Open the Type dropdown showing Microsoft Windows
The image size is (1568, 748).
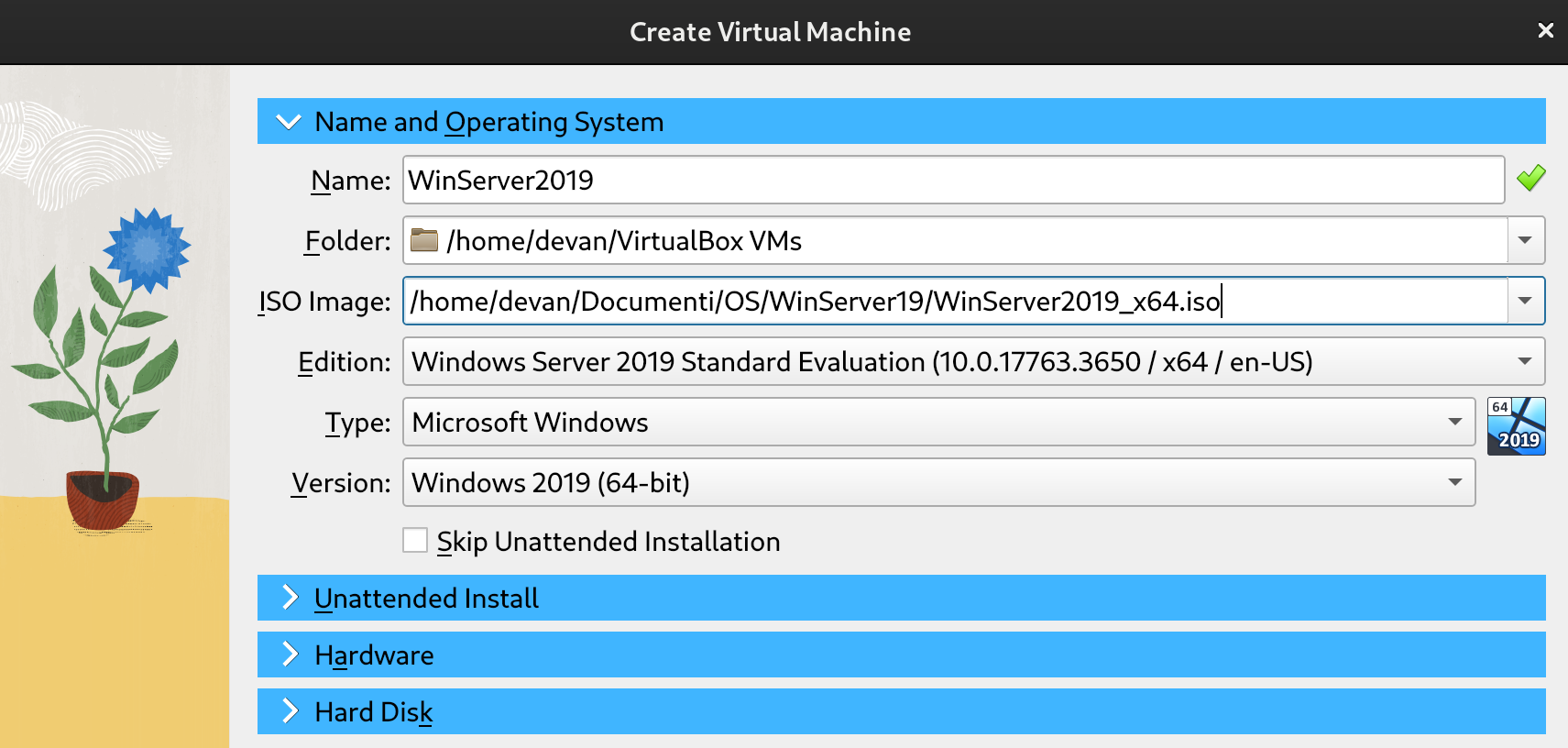(938, 422)
